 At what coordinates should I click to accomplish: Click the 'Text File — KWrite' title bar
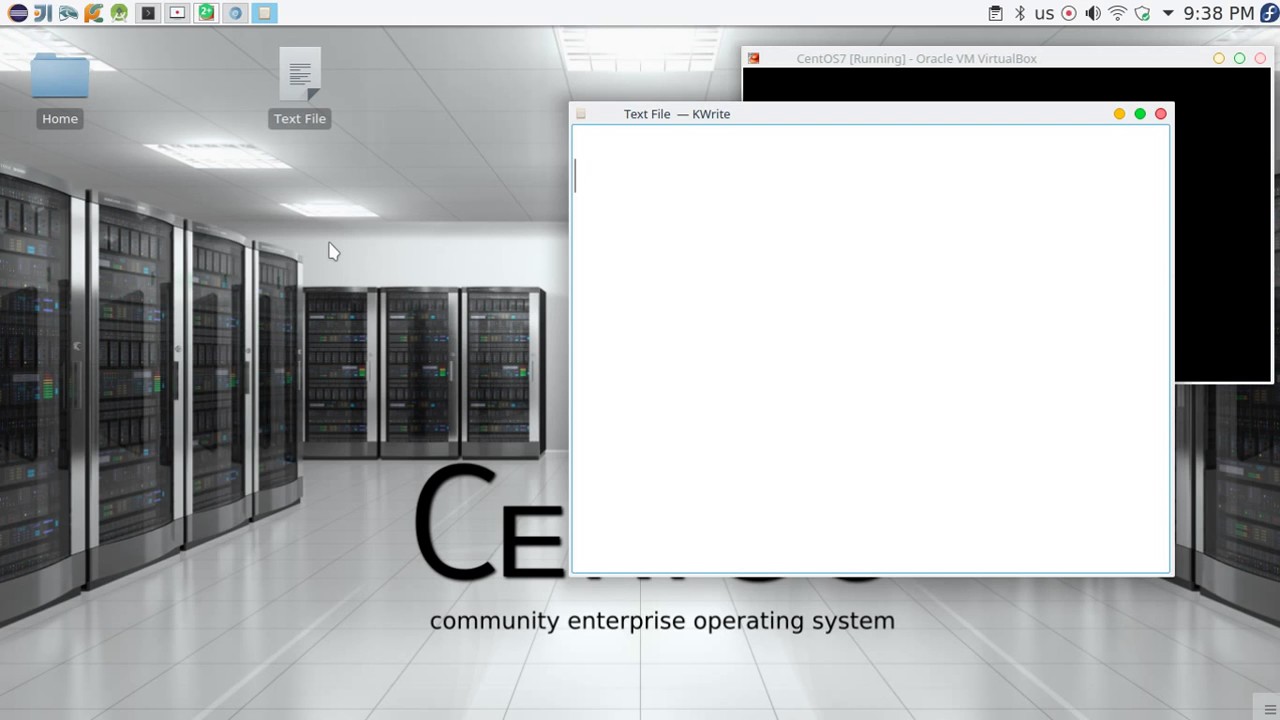pyautogui.click(x=677, y=114)
